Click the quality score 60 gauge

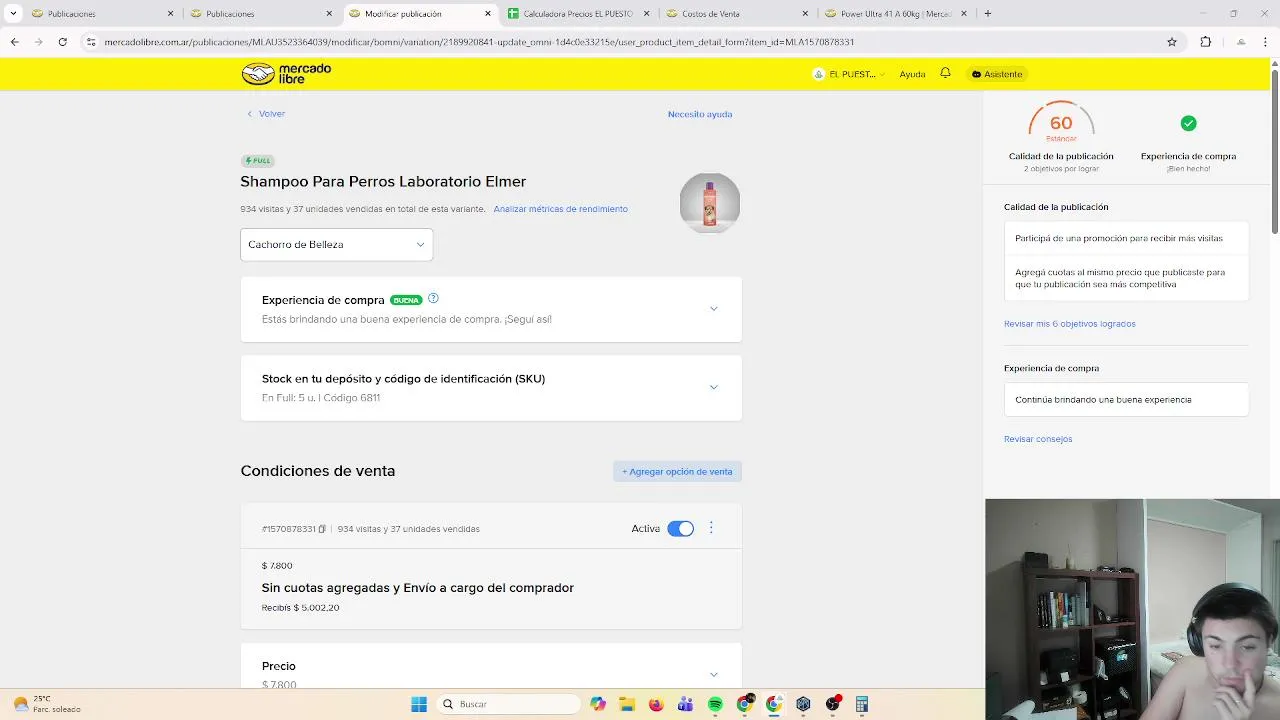[x=1061, y=122]
